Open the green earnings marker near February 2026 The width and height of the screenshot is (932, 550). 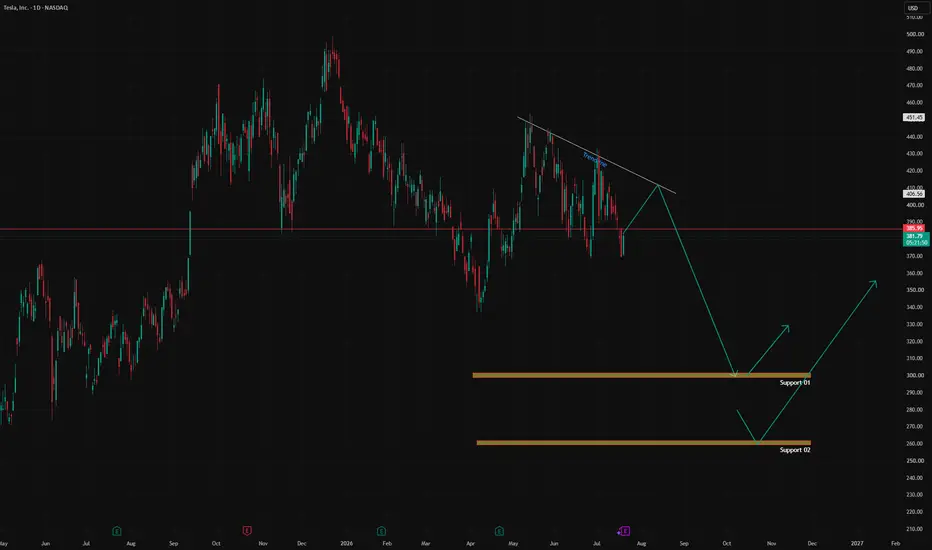(382, 531)
